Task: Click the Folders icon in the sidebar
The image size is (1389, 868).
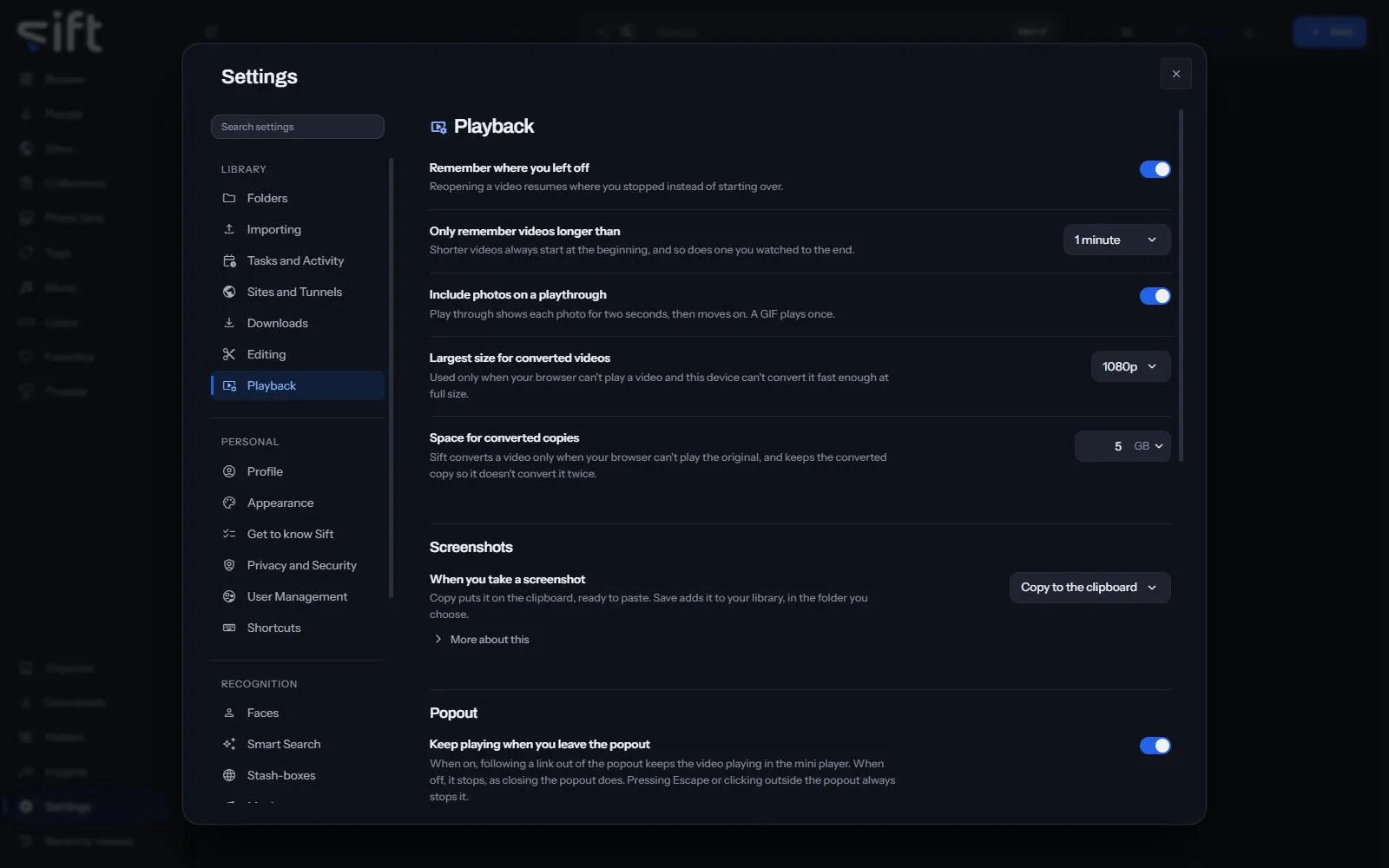Action: click(229, 198)
